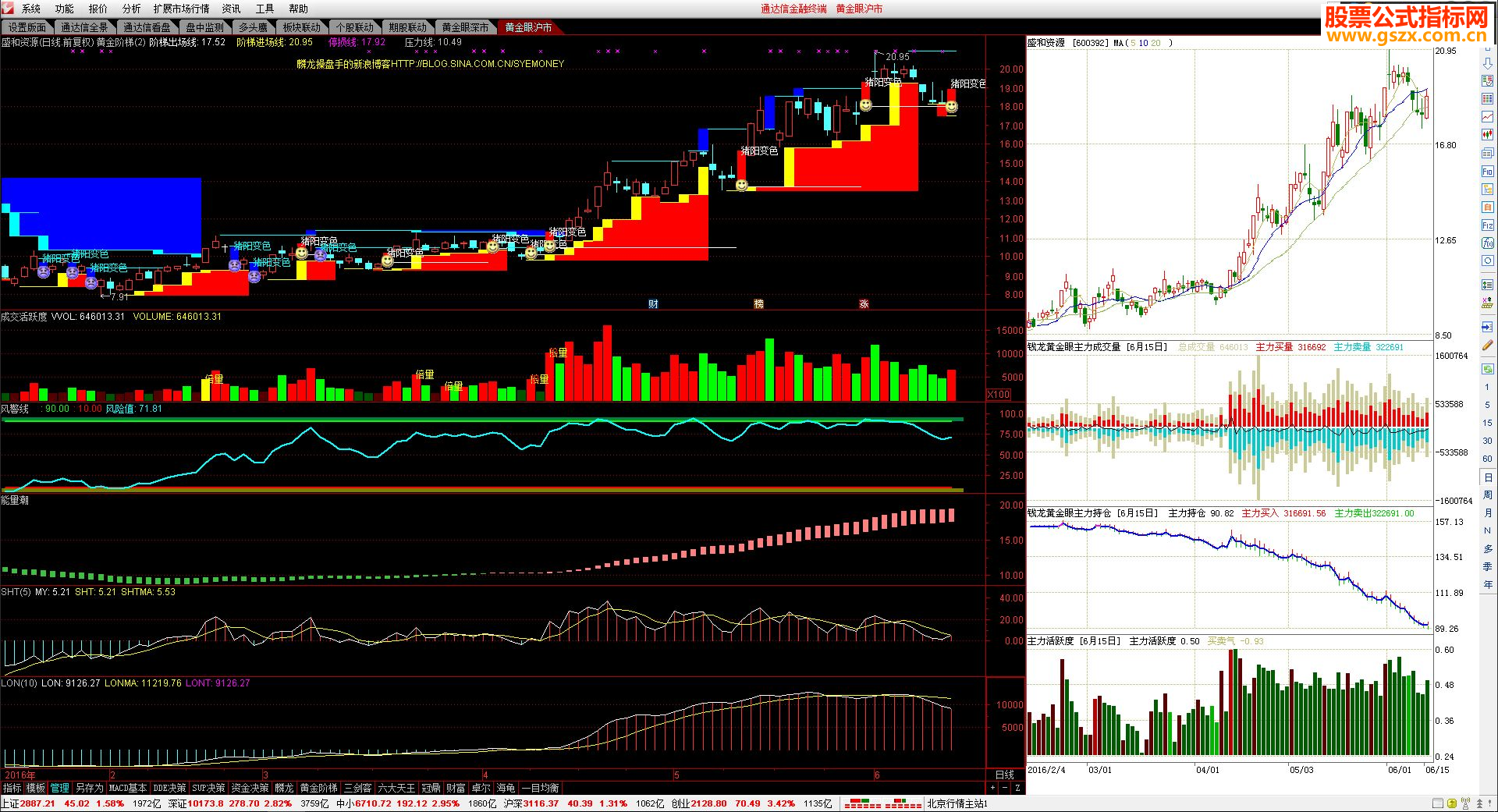This screenshot has width=1498, height=812.
Task: Click the minus zoom-out button near 日线
Action: point(1006,789)
